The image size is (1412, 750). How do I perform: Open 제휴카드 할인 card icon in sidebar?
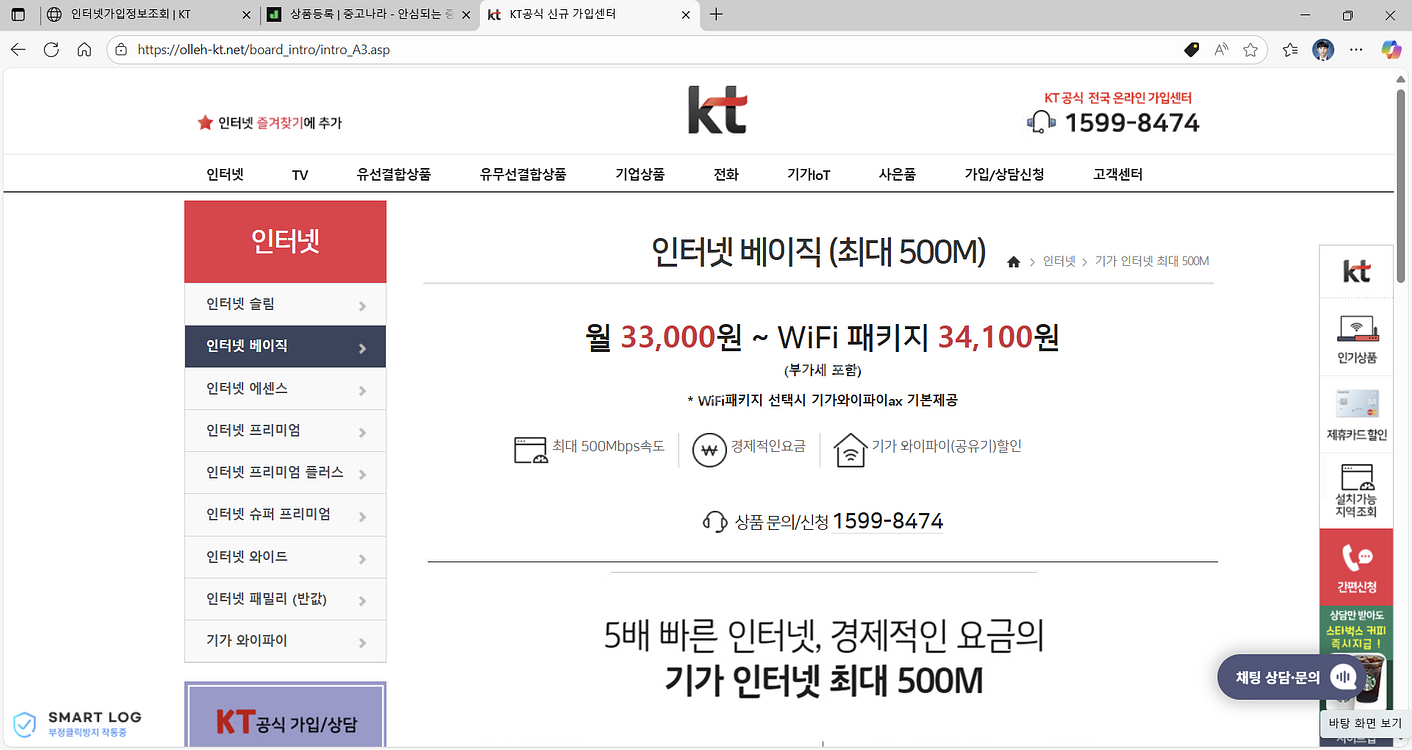pos(1357,415)
